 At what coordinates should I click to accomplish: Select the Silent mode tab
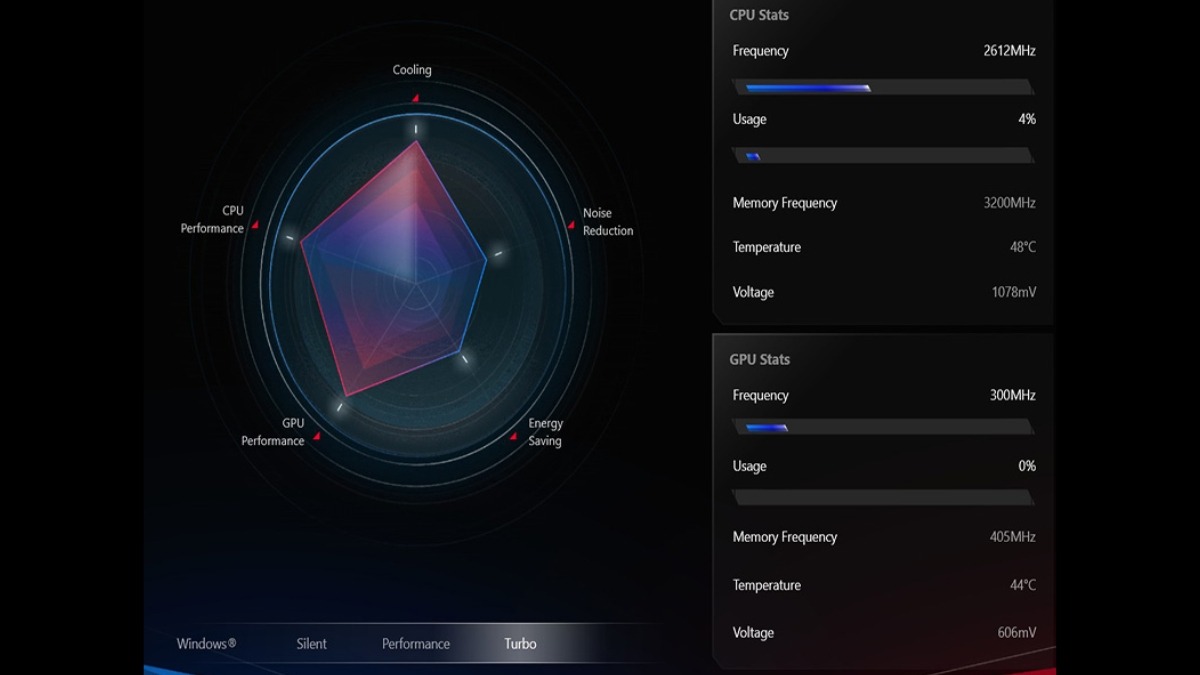311,644
